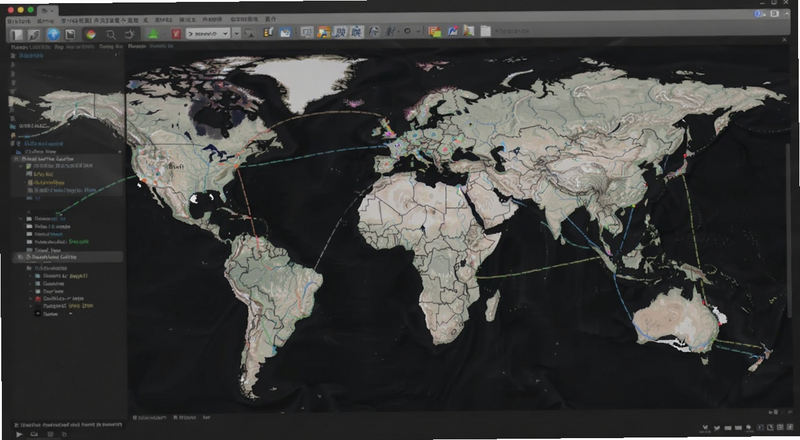Screen dimensions: 800x440
Task: Click the red-green color wheel toolbar icon
Action: tap(91, 34)
